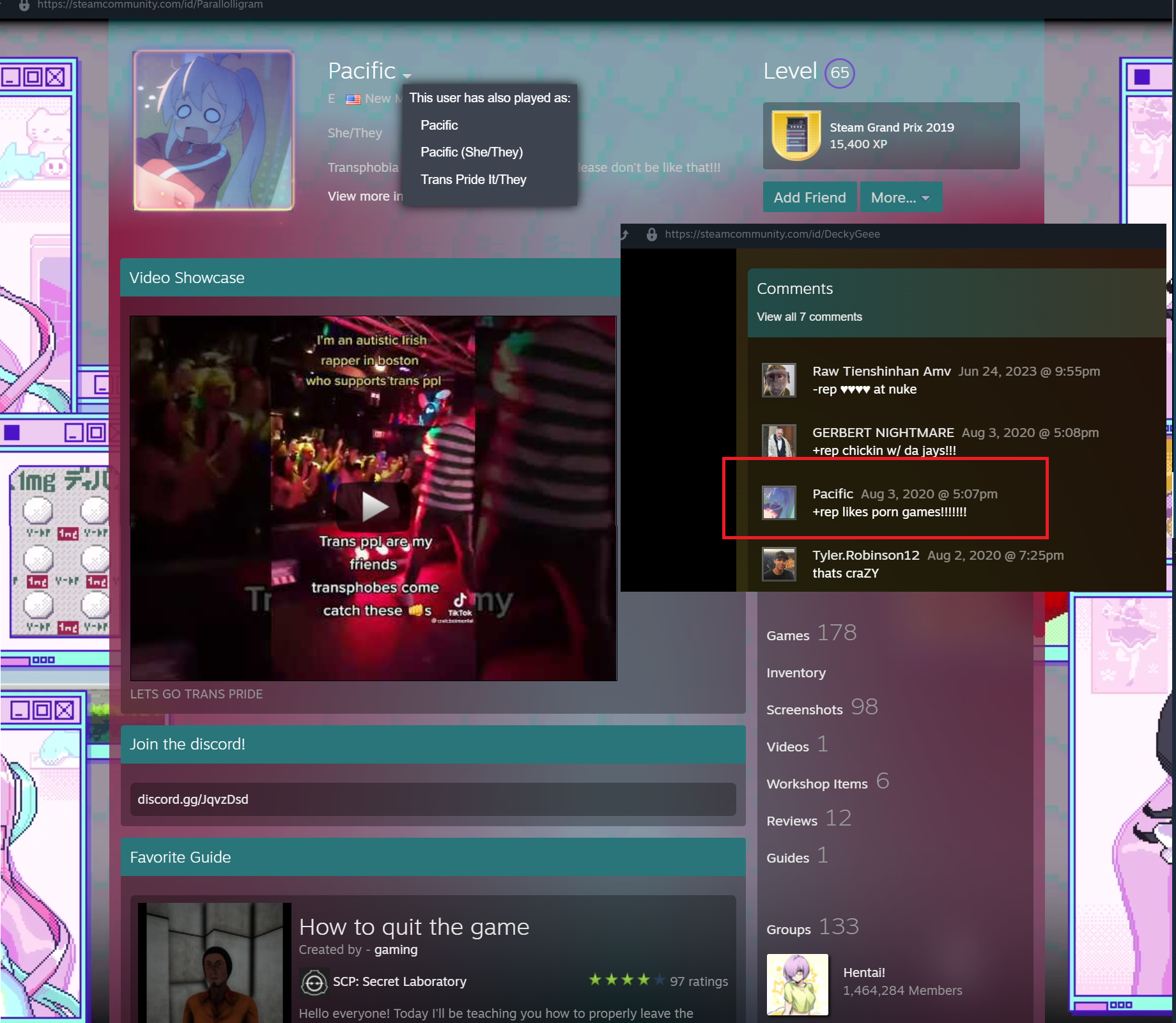Select the first alias Pacific

(439, 125)
